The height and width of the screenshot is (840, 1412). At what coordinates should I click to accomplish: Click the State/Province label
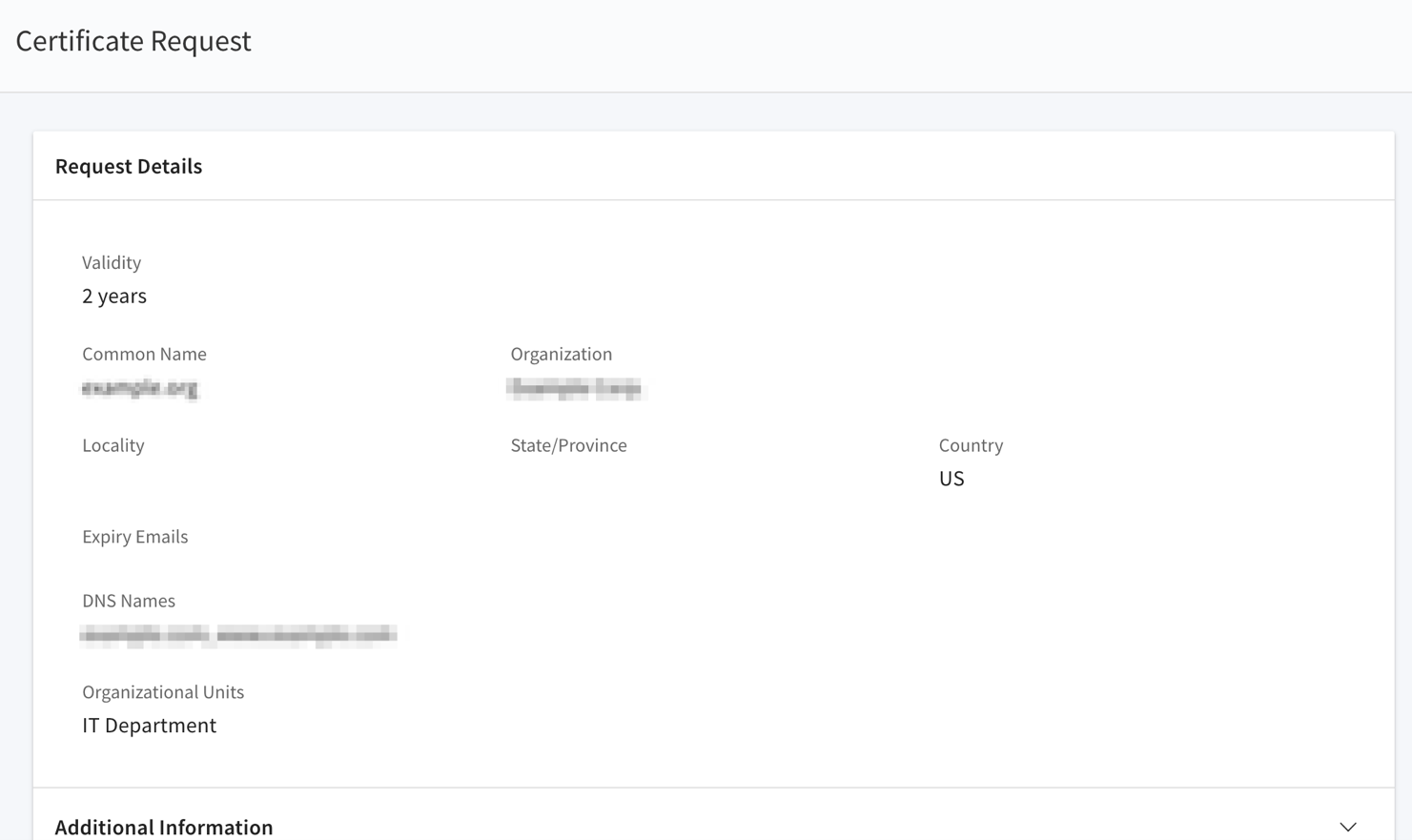pyautogui.click(x=568, y=445)
